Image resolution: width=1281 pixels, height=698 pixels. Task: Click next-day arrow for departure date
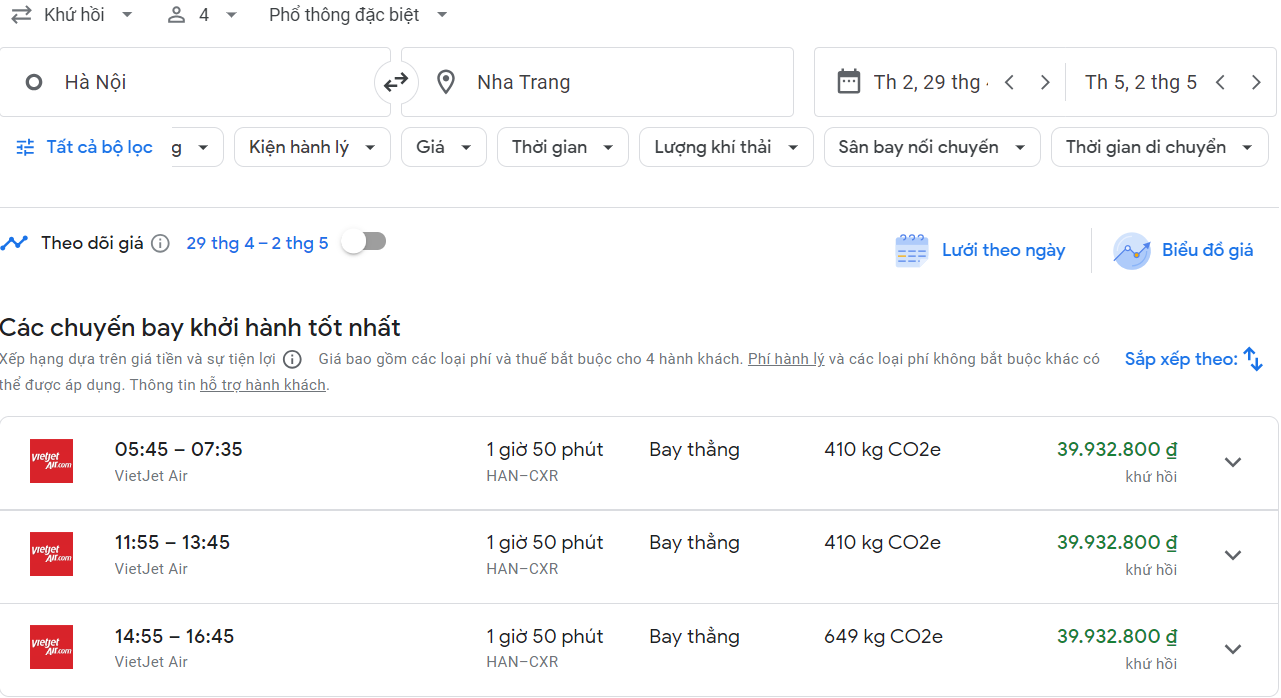(x=1045, y=83)
